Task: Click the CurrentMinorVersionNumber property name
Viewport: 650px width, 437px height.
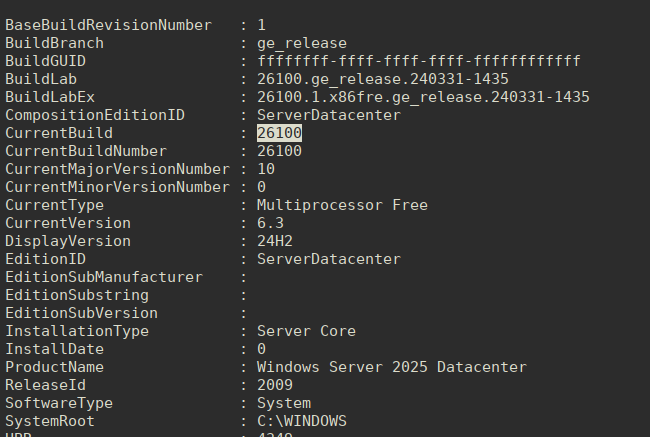Action: [117, 187]
